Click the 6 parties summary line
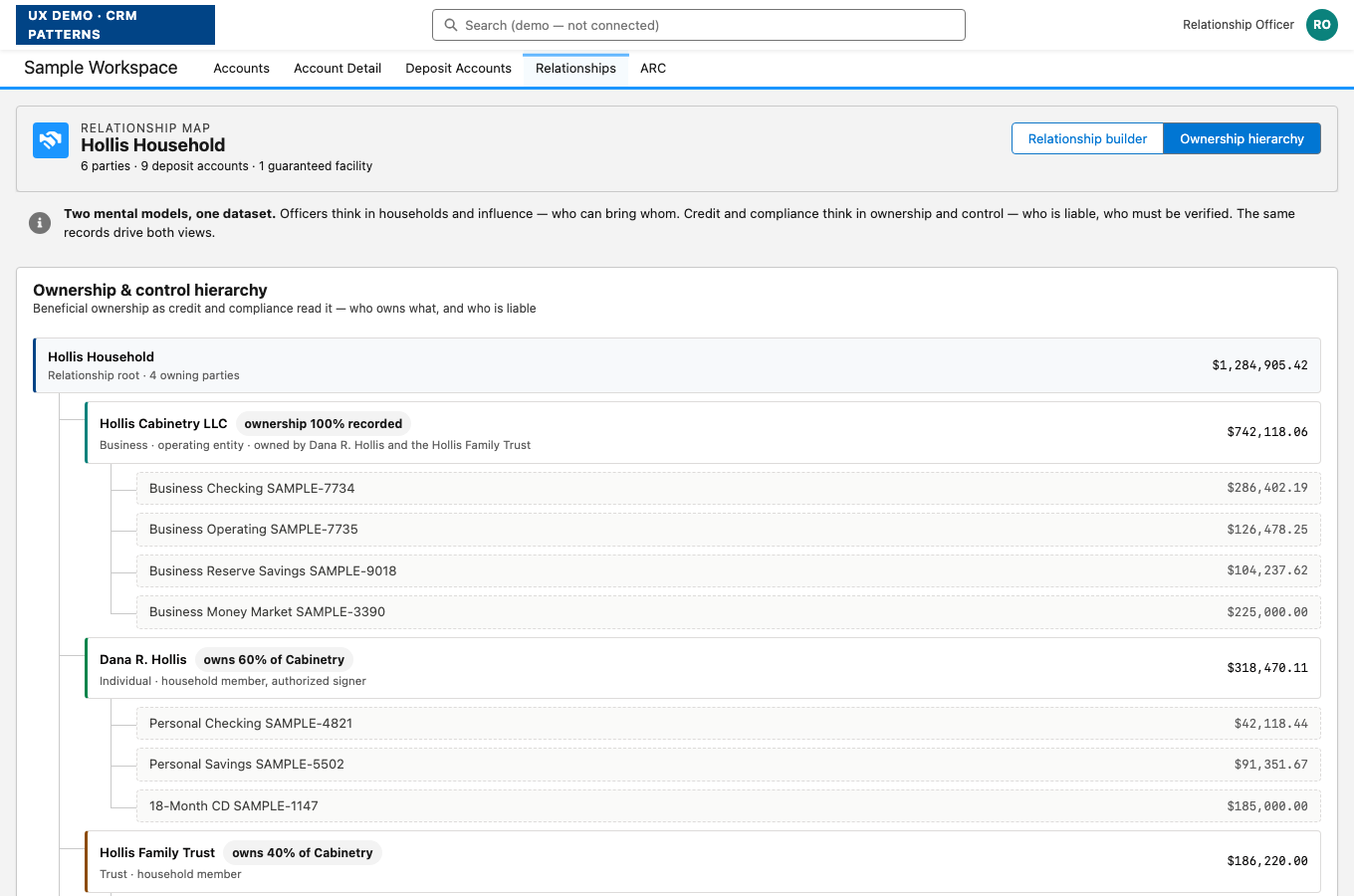Screen dimensions: 1354x896 227,166
